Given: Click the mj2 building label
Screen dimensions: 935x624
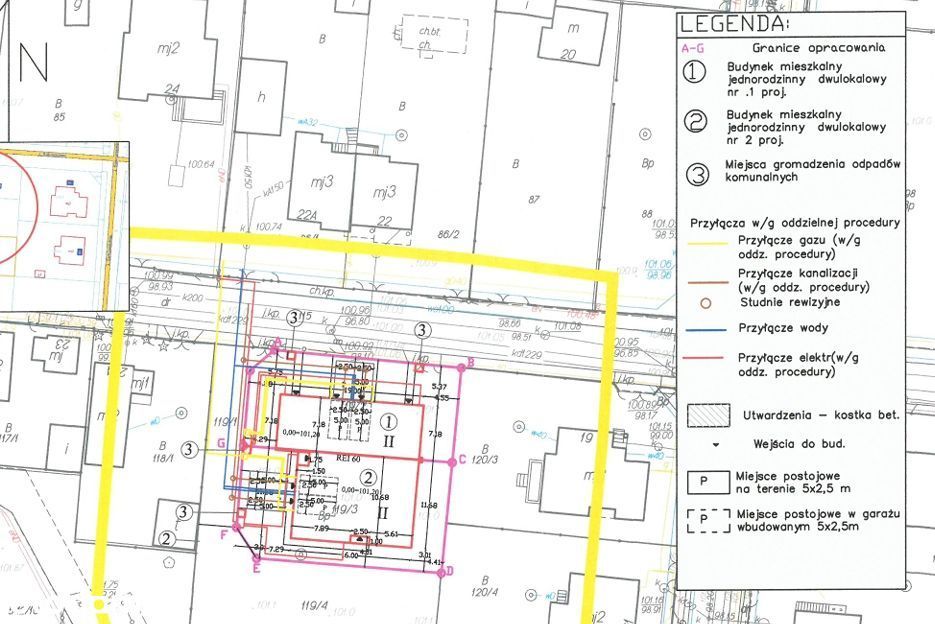Looking at the screenshot, I should tap(168, 48).
